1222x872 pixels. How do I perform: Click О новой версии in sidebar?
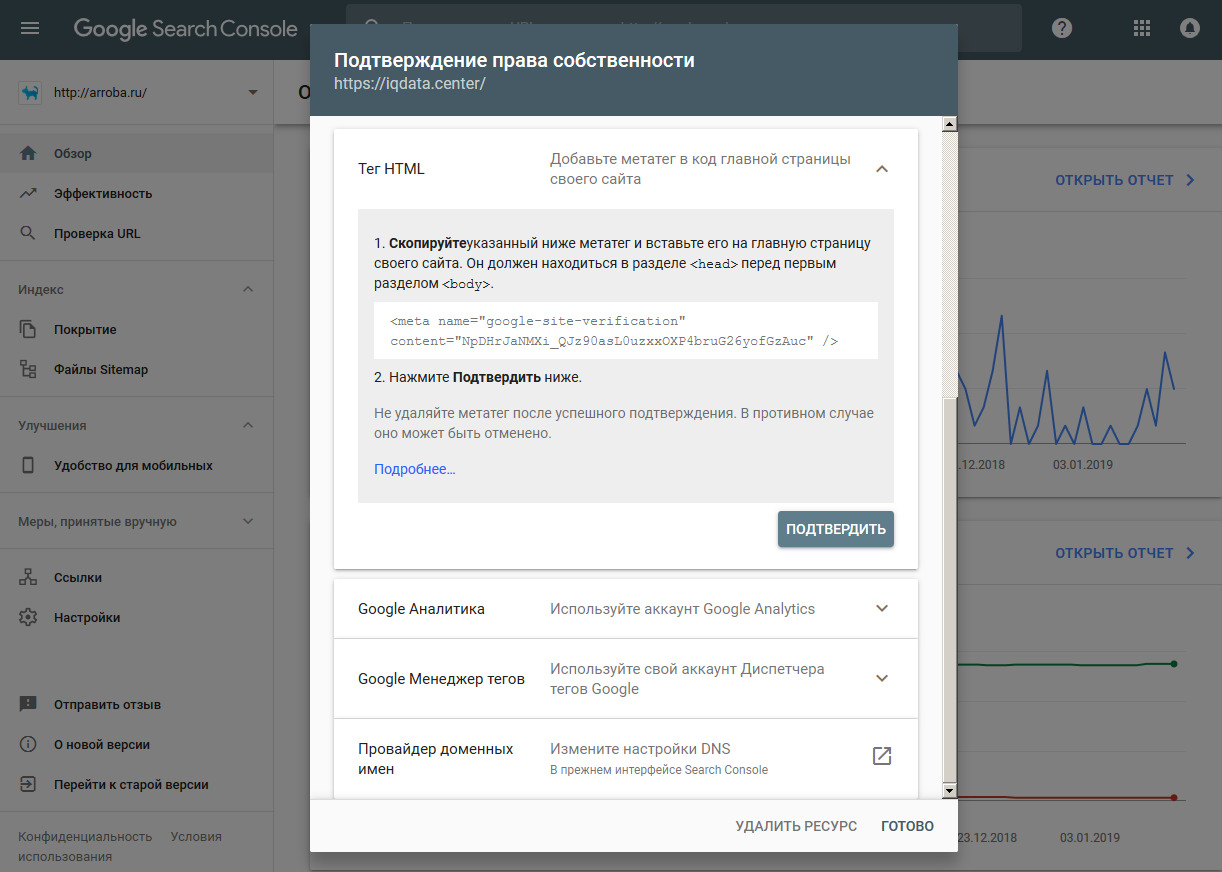(x=136, y=745)
